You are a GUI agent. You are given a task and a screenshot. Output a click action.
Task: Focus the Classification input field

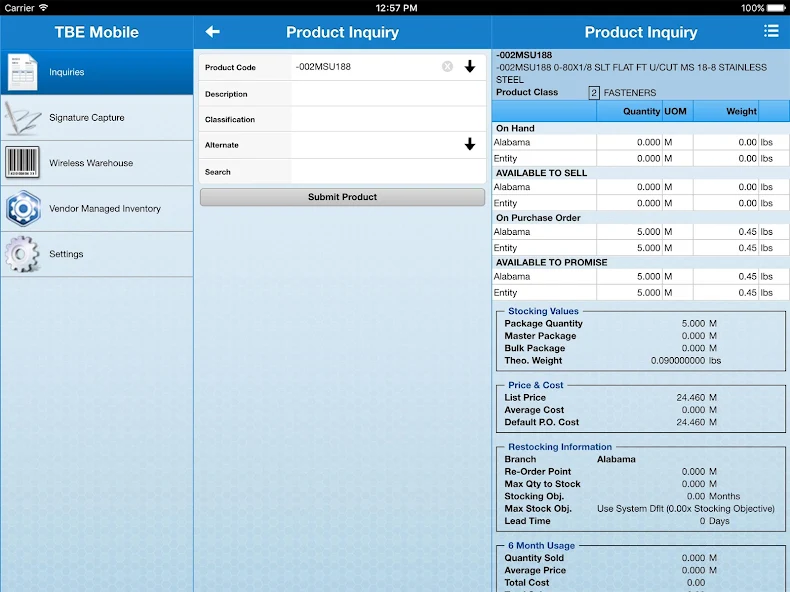click(388, 119)
